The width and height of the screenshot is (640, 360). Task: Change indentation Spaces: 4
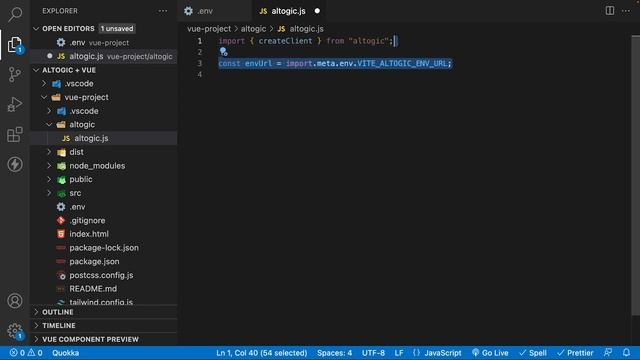[x=334, y=353]
